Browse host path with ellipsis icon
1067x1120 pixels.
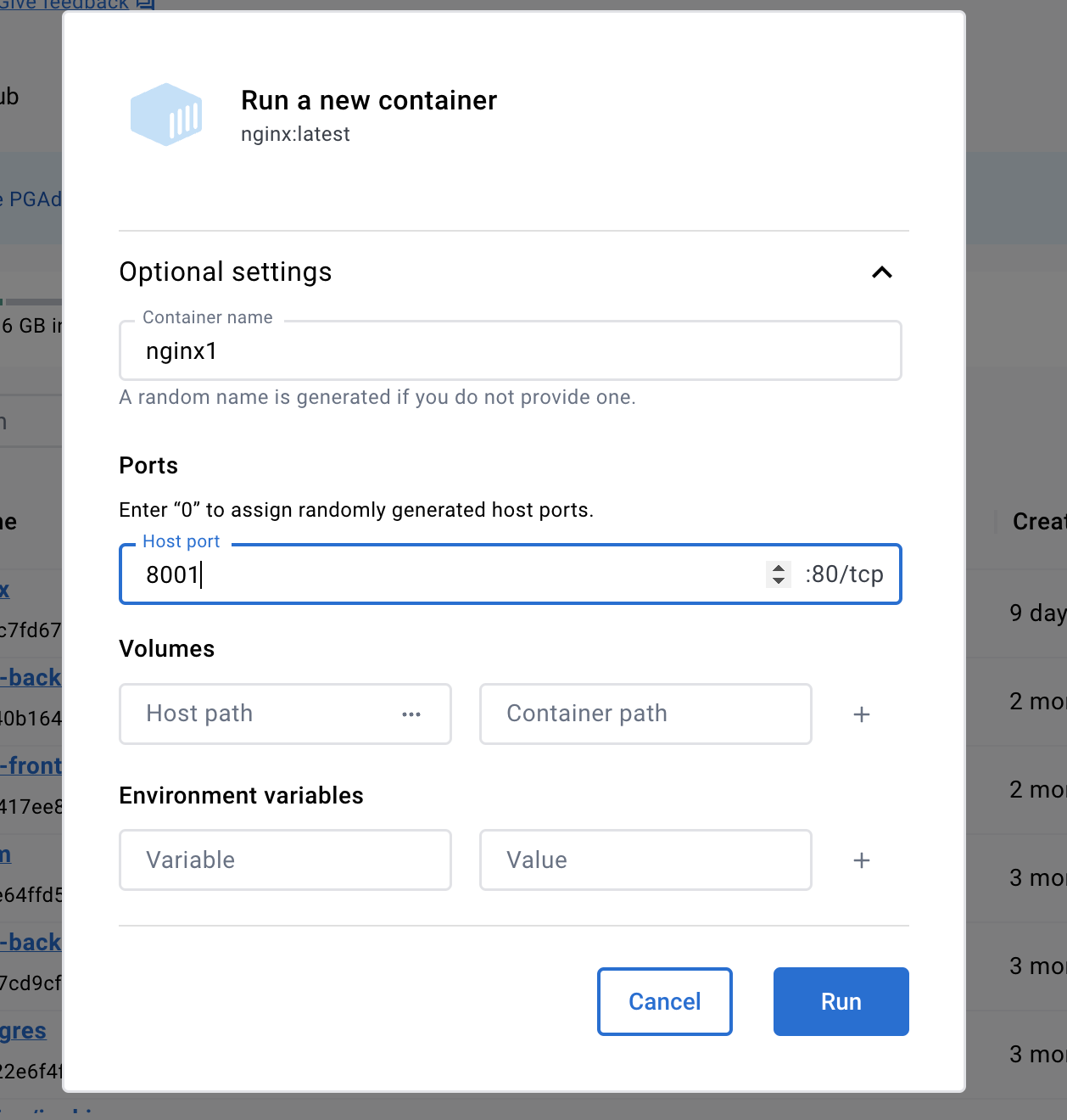click(411, 714)
